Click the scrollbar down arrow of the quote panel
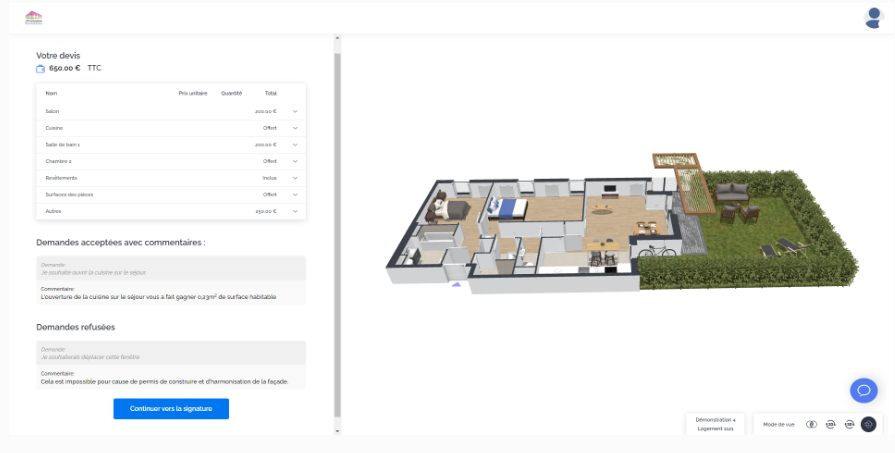 (x=337, y=431)
